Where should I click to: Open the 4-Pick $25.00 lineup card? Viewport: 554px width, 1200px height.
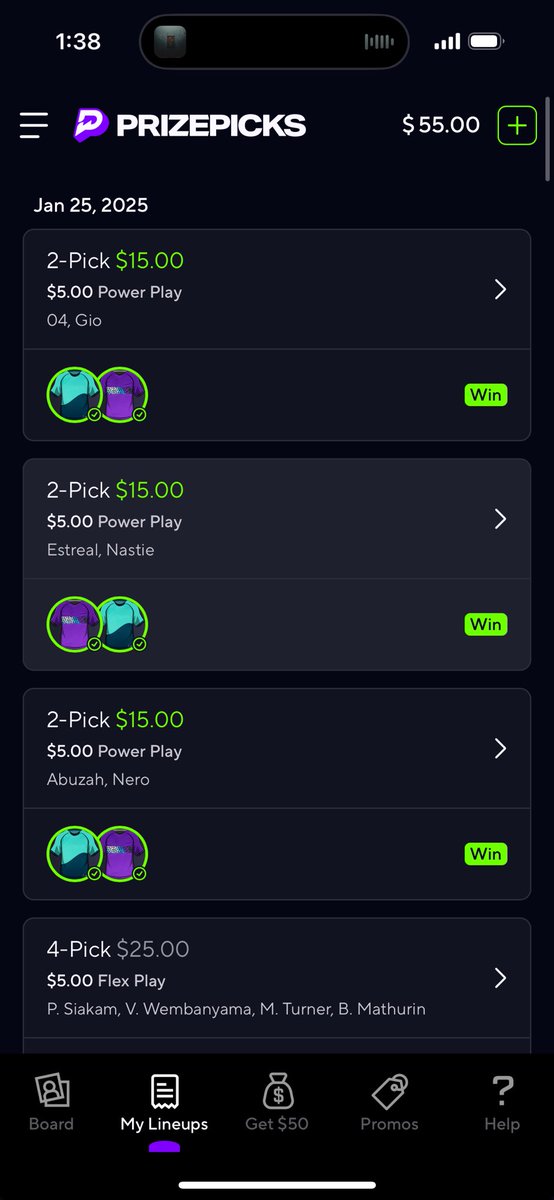pos(277,985)
